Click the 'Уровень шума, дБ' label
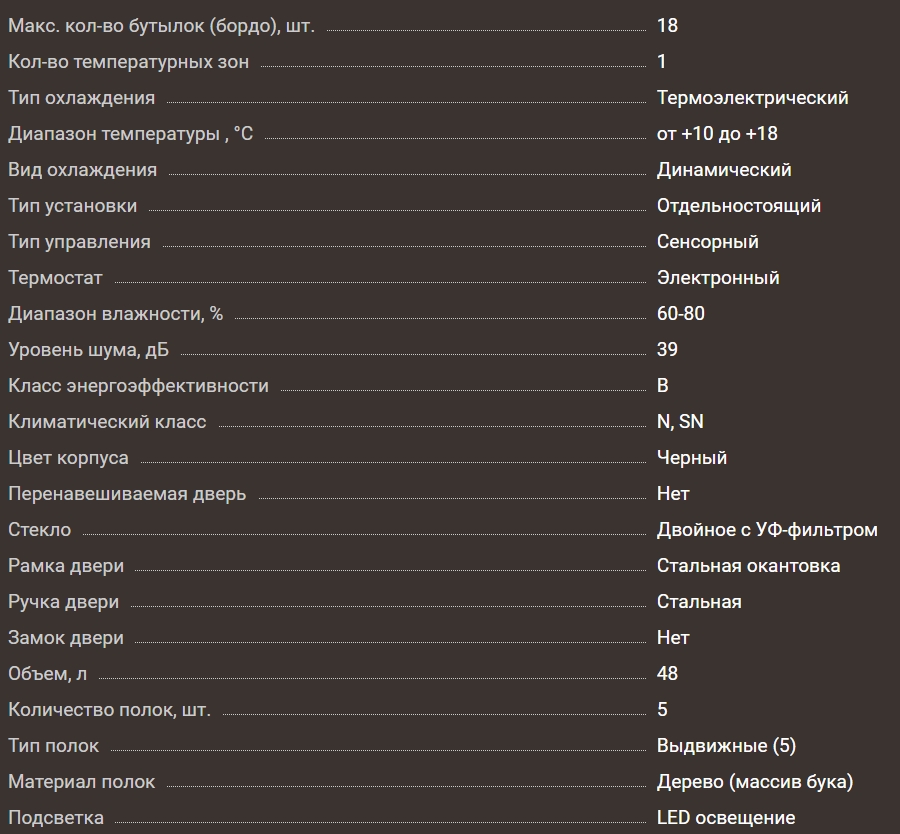Screen dimensions: 900x834 click(89, 350)
